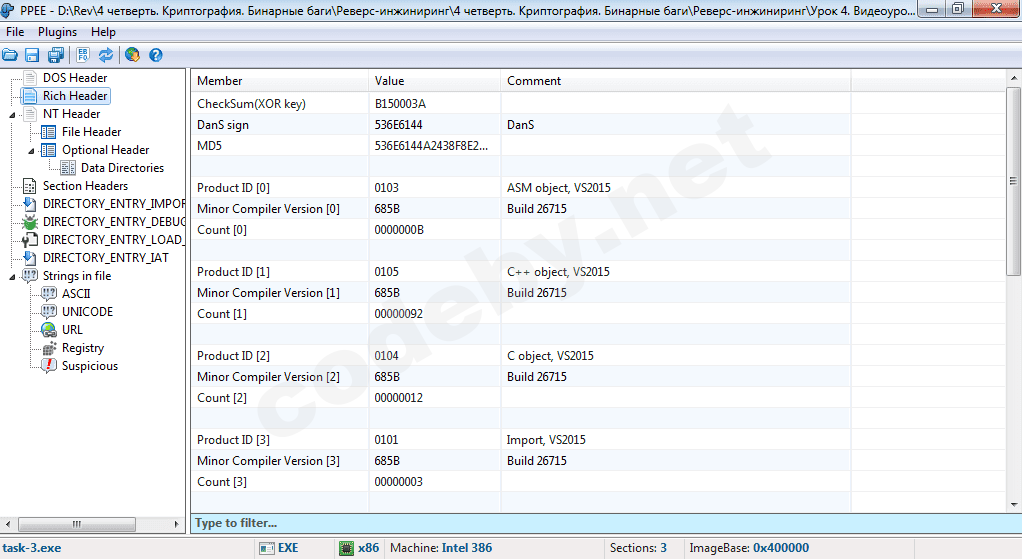Click the Data Directories icon

tap(68, 168)
